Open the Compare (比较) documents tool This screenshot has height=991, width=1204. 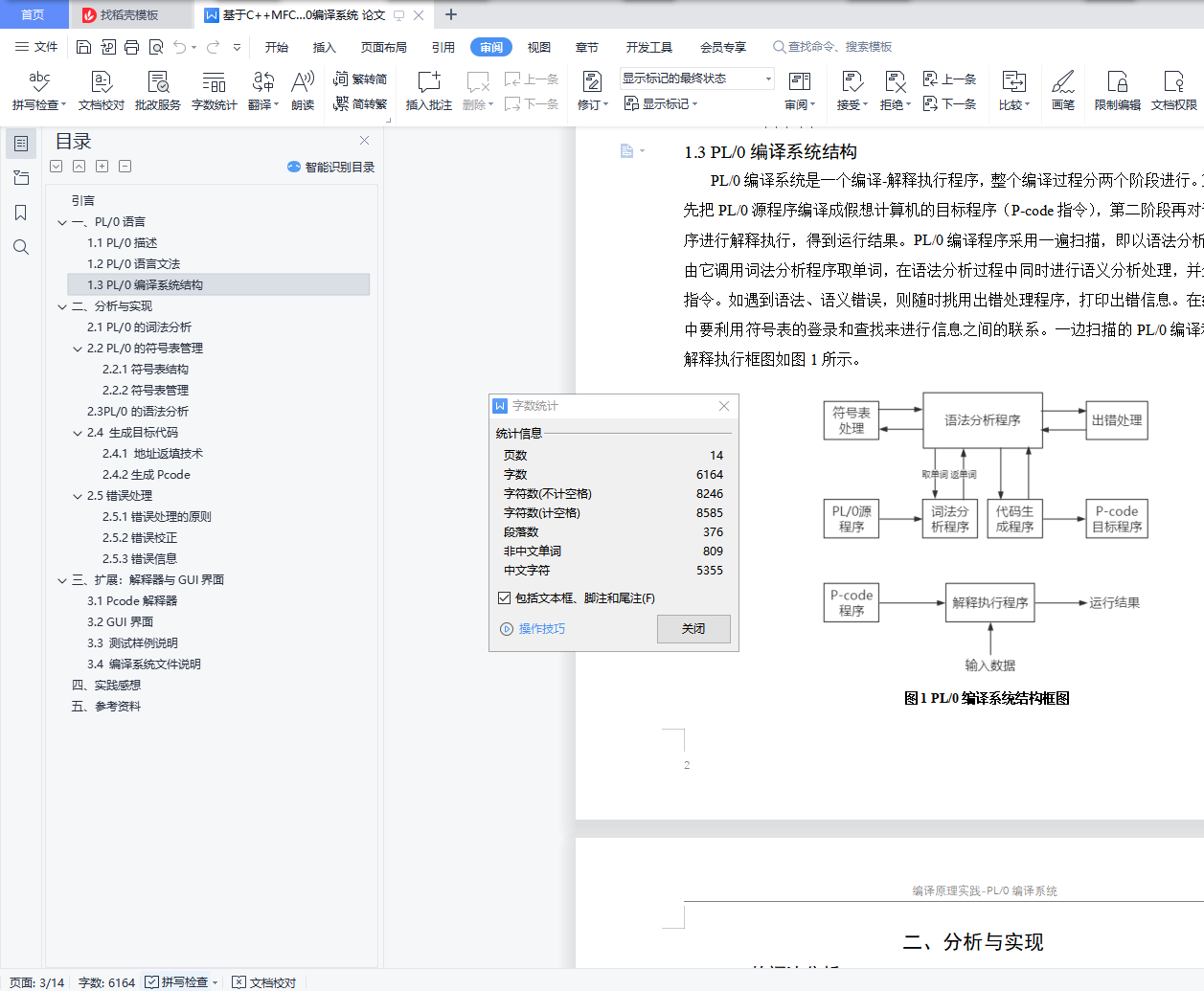(x=1014, y=91)
